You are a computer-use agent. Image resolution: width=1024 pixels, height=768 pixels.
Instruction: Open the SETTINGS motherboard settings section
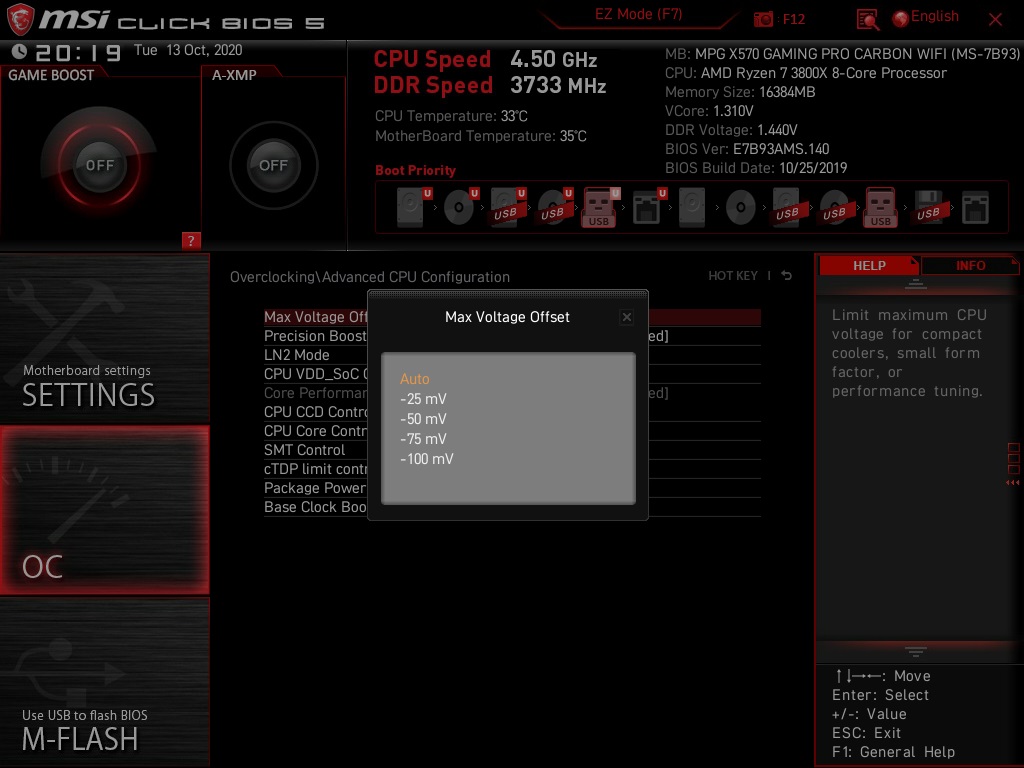pos(104,338)
